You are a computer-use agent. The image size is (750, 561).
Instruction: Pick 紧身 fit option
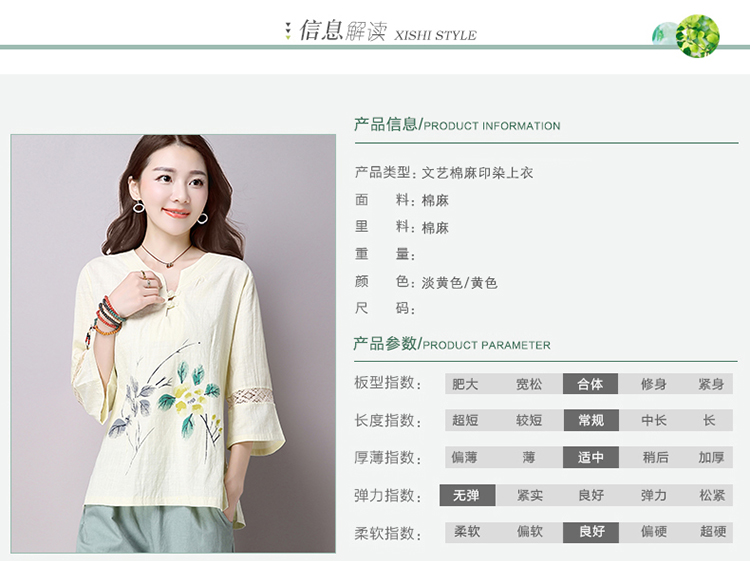(711, 384)
